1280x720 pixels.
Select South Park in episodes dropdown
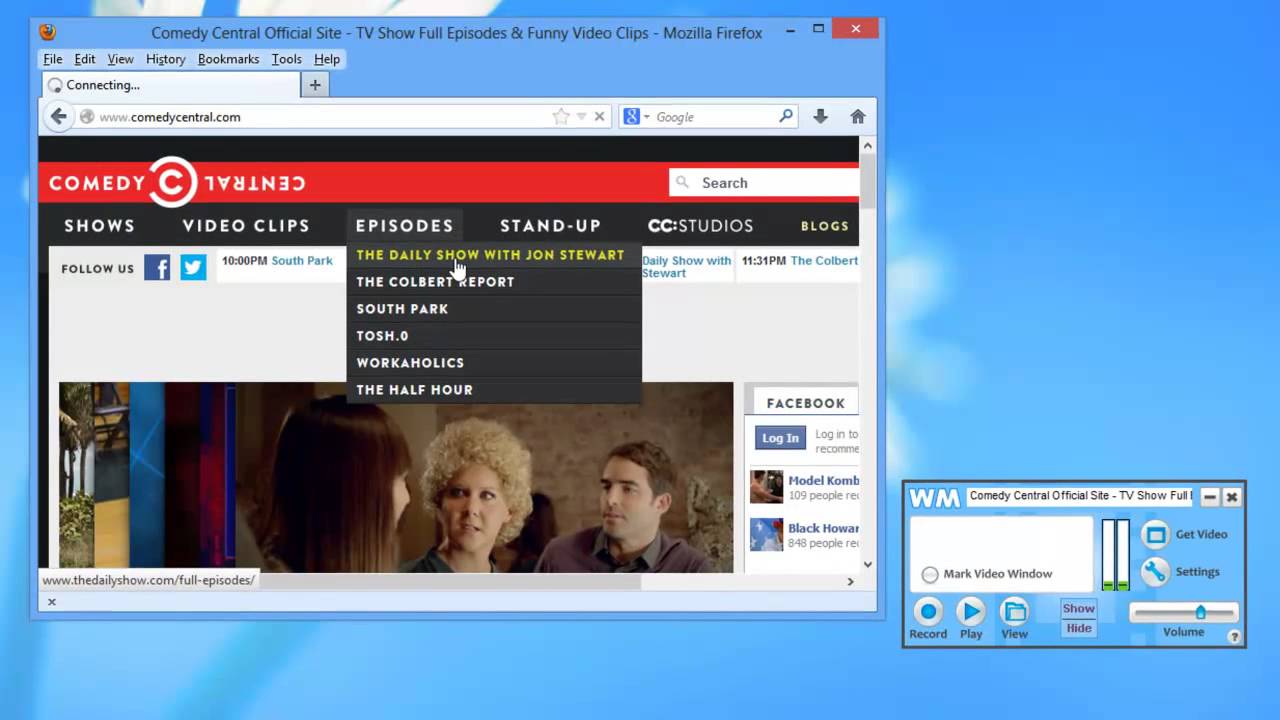[494, 309]
